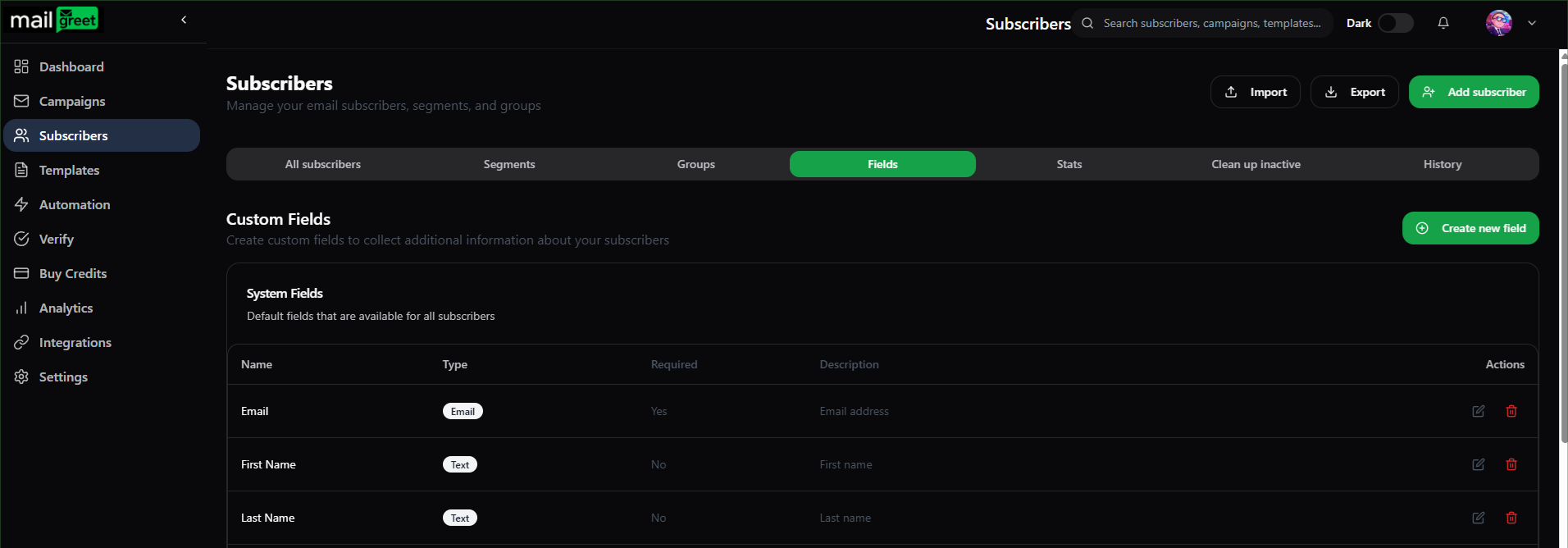The image size is (1568, 548).
Task: Click the 'Email address' description
Action: 854,411
